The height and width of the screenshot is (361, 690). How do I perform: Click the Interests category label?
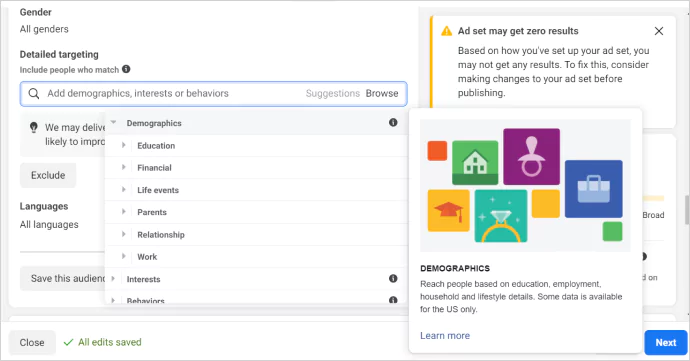[x=143, y=279]
